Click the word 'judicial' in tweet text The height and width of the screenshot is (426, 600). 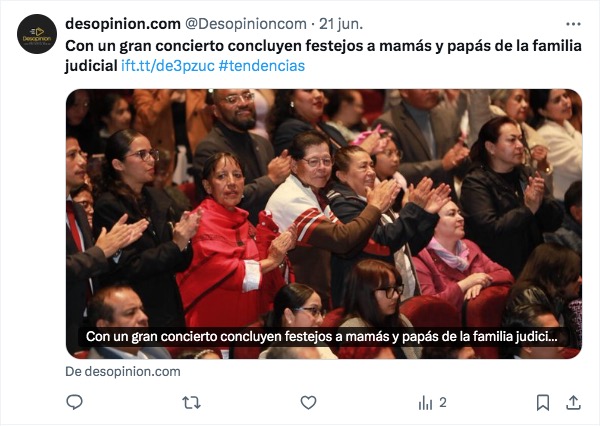[91, 66]
